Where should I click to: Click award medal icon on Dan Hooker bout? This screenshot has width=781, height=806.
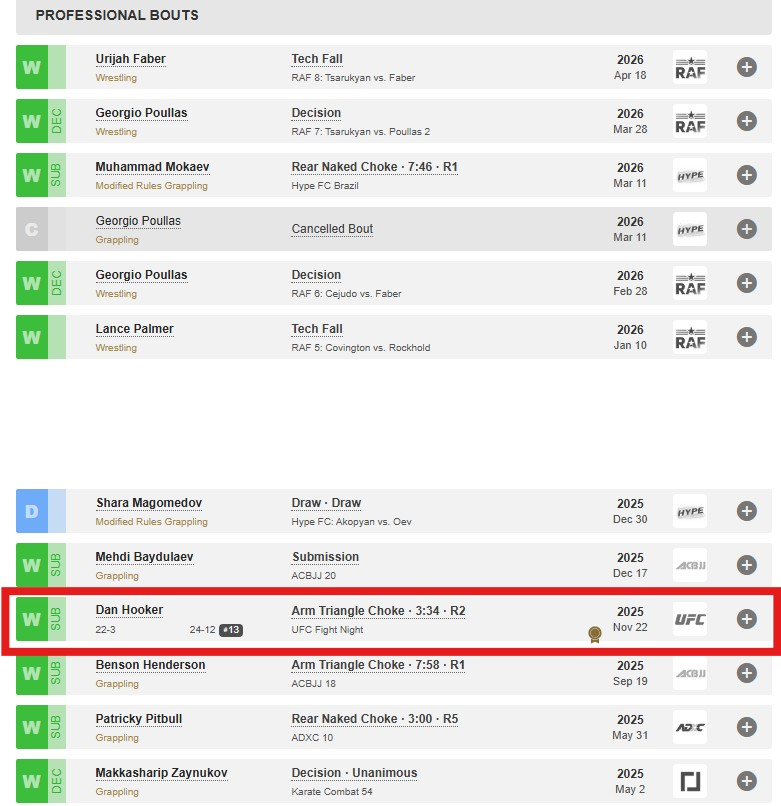pyautogui.click(x=594, y=634)
